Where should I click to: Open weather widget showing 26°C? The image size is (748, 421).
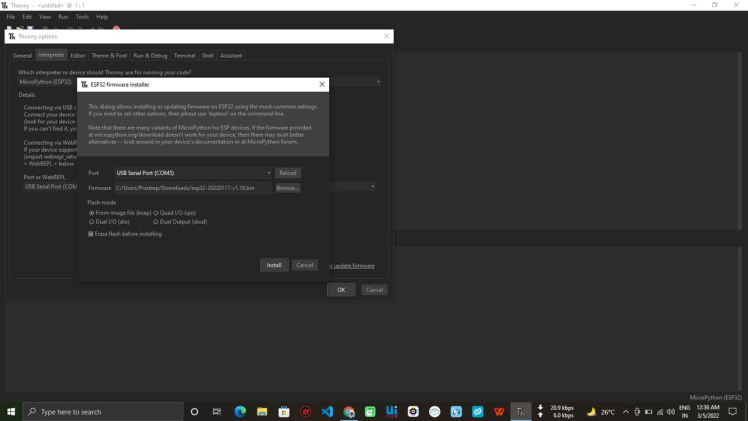pos(601,411)
